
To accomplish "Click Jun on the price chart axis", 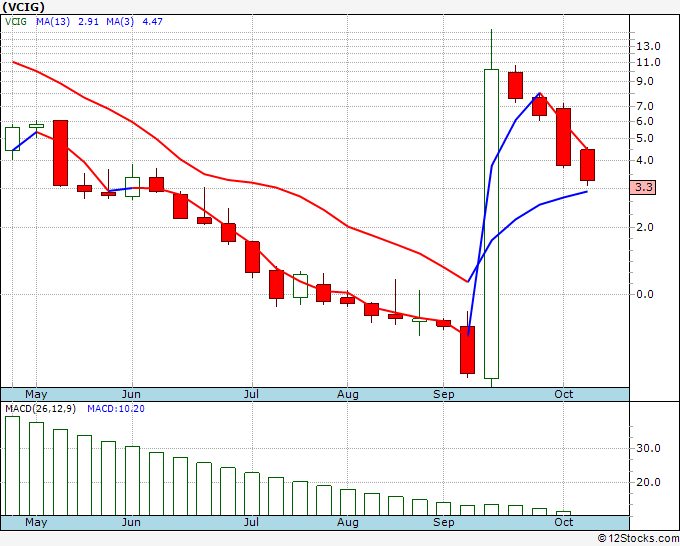I will pyautogui.click(x=131, y=394).
